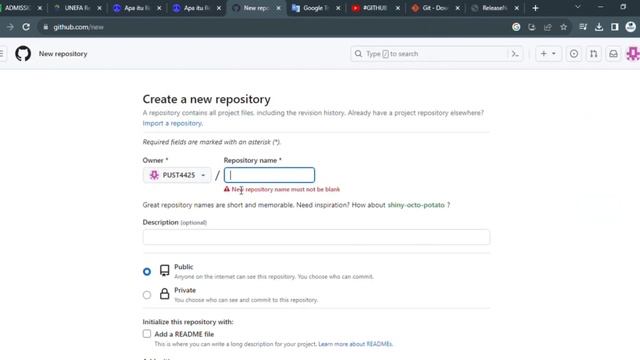Click the Create a new repository heading

point(207,99)
